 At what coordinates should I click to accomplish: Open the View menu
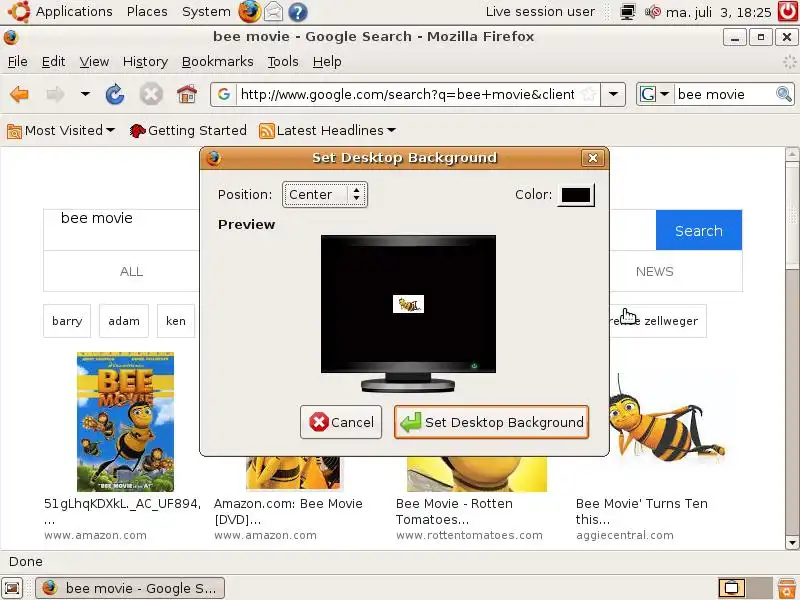pos(94,62)
